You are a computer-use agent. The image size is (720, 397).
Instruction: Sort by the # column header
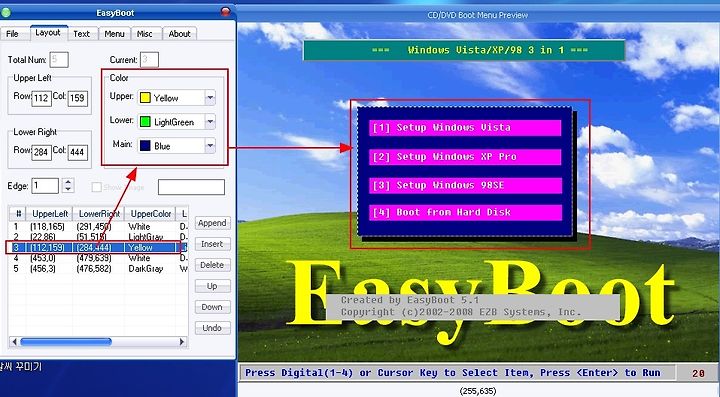pyautogui.click(x=18, y=214)
